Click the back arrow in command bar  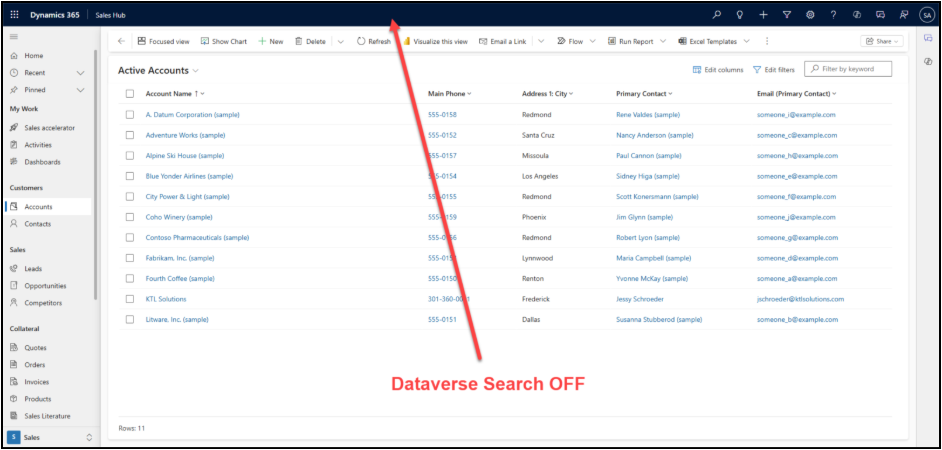(122, 41)
